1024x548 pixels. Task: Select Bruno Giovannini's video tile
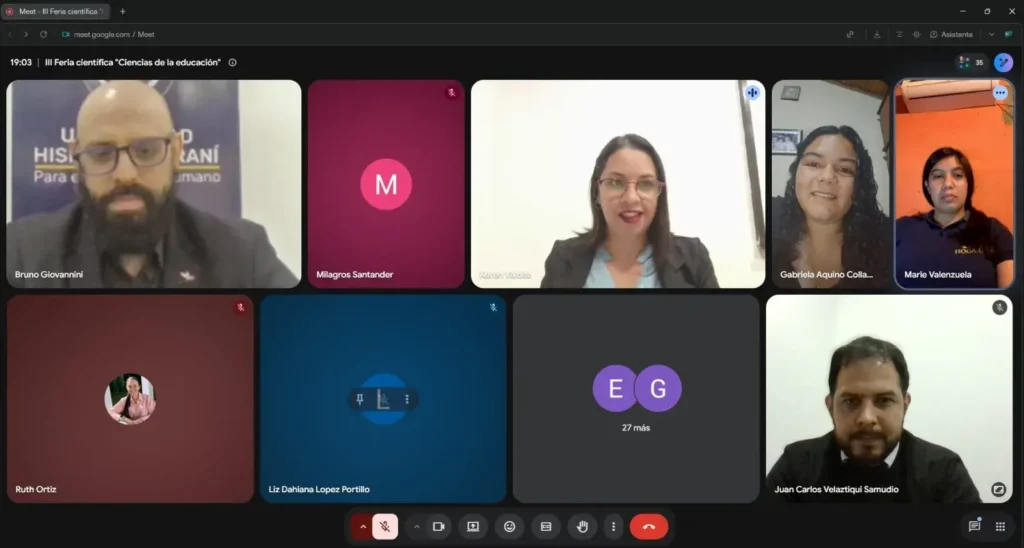pos(154,184)
